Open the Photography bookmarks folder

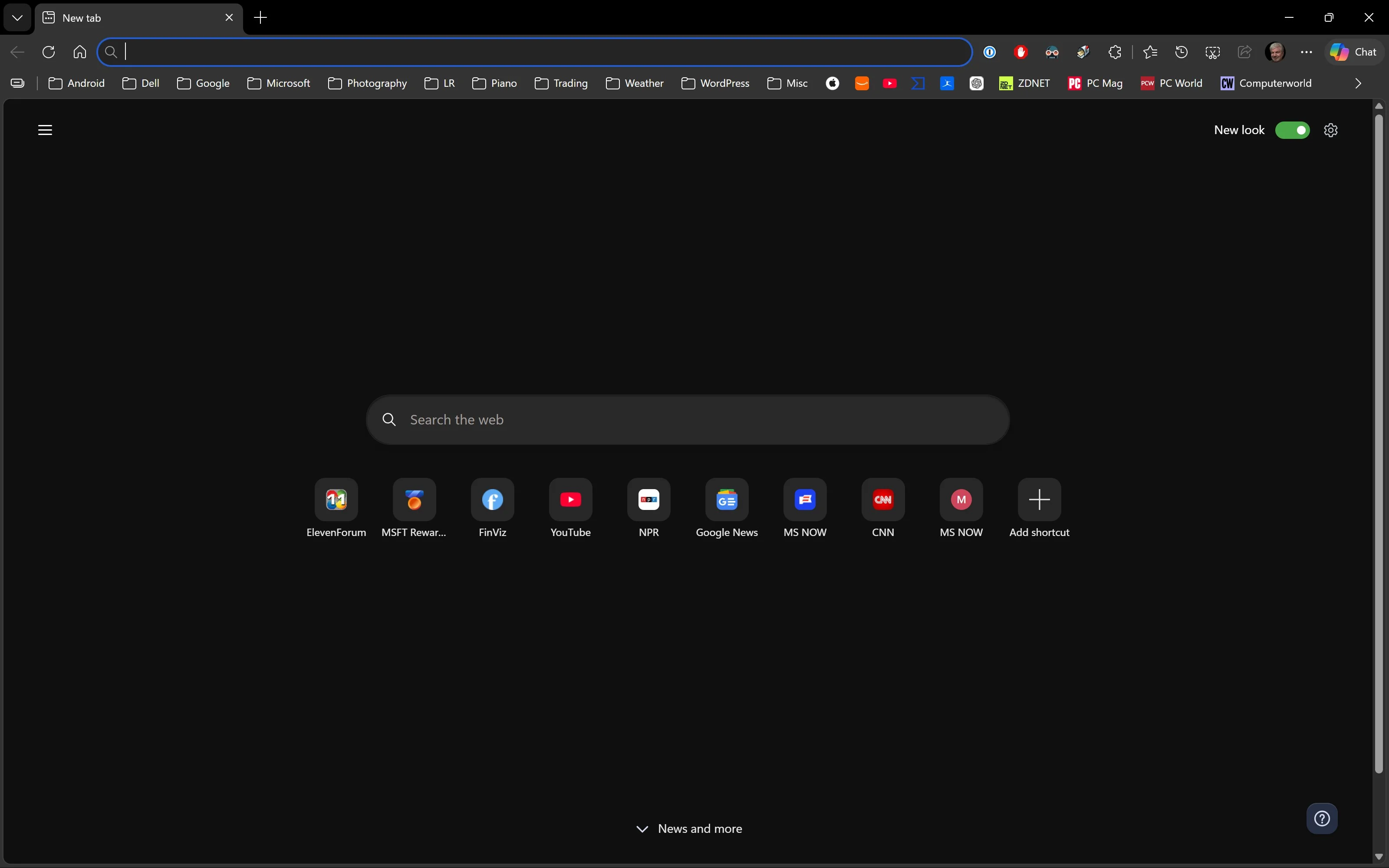(367, 83)
